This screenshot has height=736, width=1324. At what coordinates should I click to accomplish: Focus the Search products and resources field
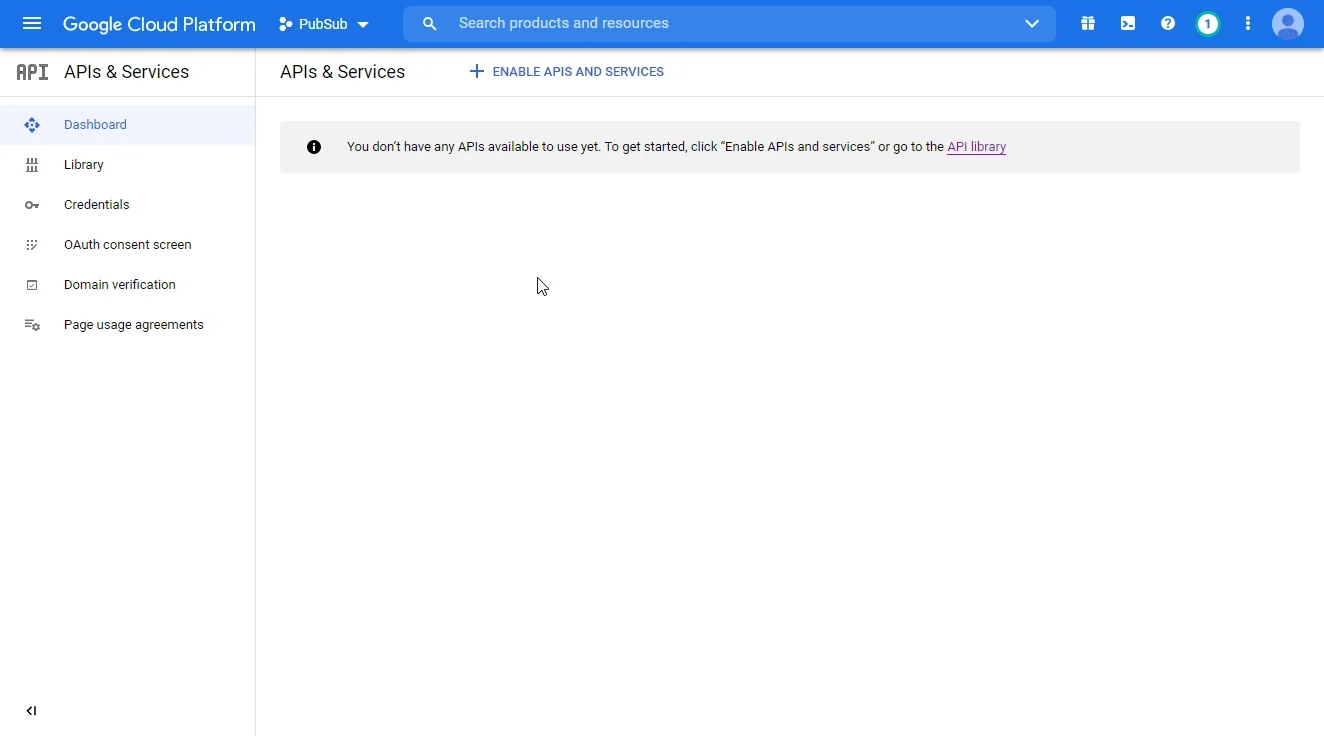(730, 23)
